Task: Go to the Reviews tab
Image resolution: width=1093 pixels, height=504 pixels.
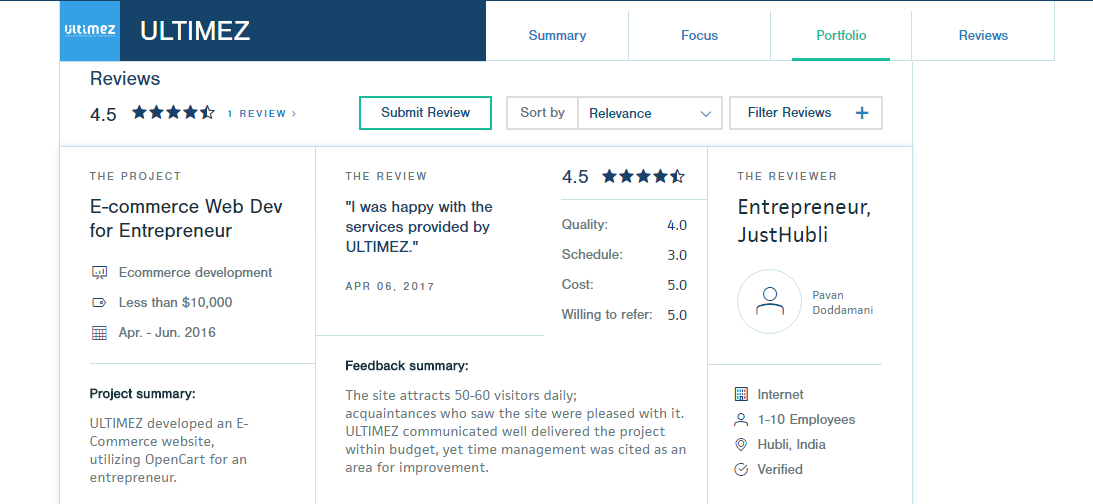Action: [x=983, y=36]
